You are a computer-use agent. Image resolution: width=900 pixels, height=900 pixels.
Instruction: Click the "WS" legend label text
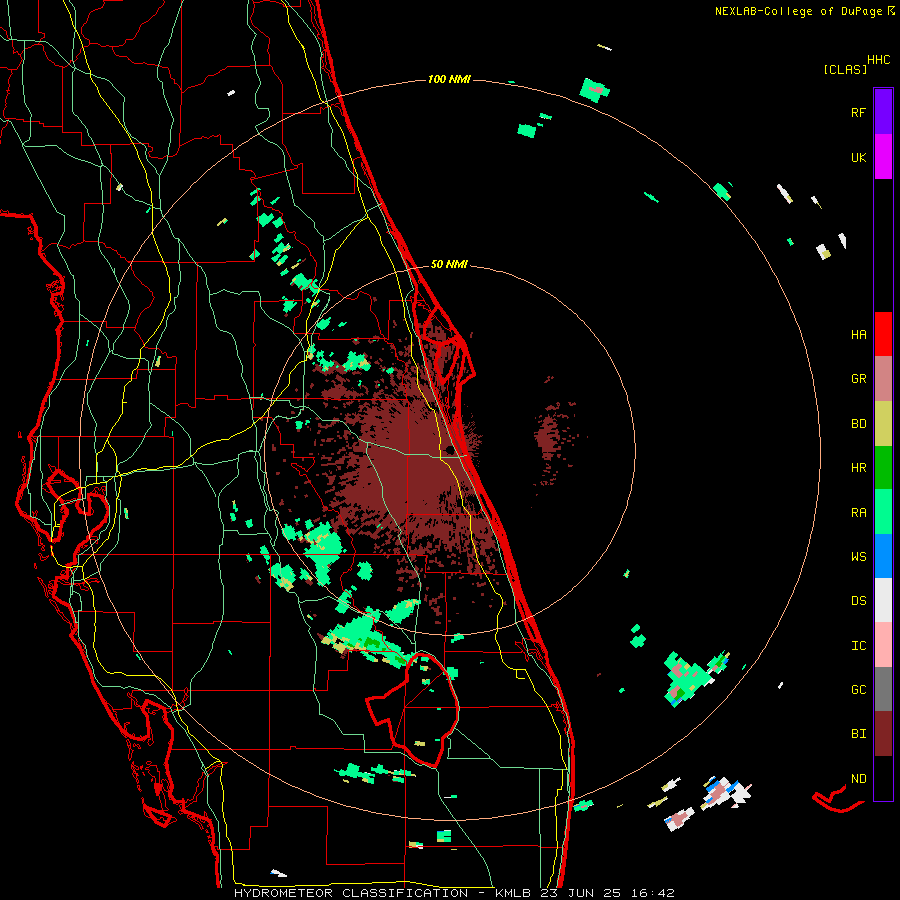(858, 557)
